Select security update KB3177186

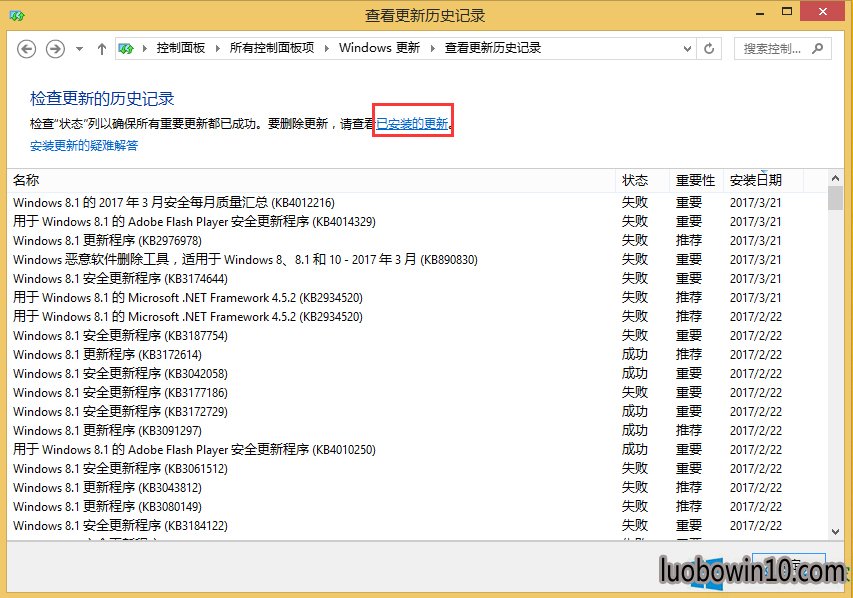tap(417, 392)
